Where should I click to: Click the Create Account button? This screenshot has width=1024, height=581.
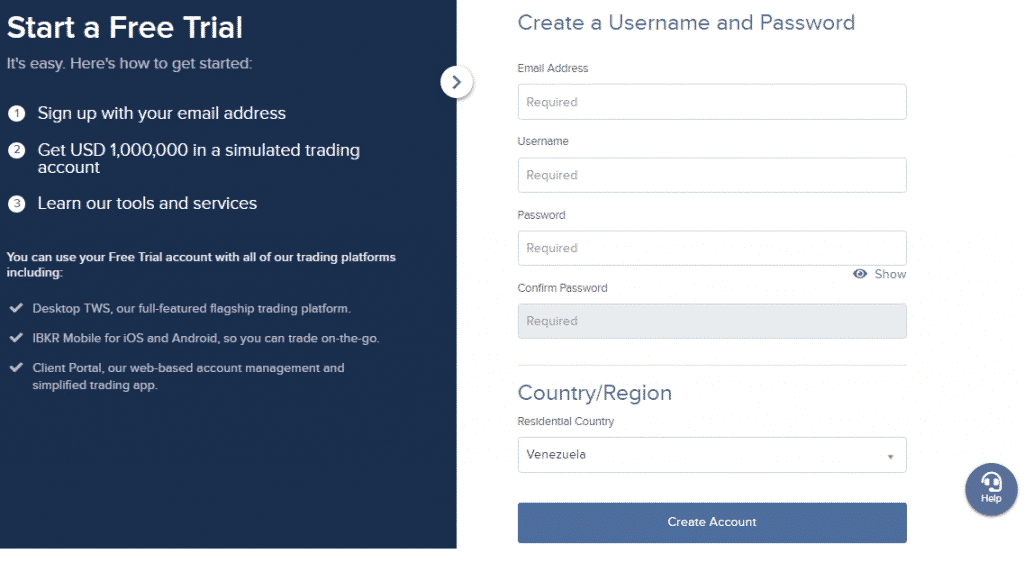pyautogui.click(x=712, y=522)
